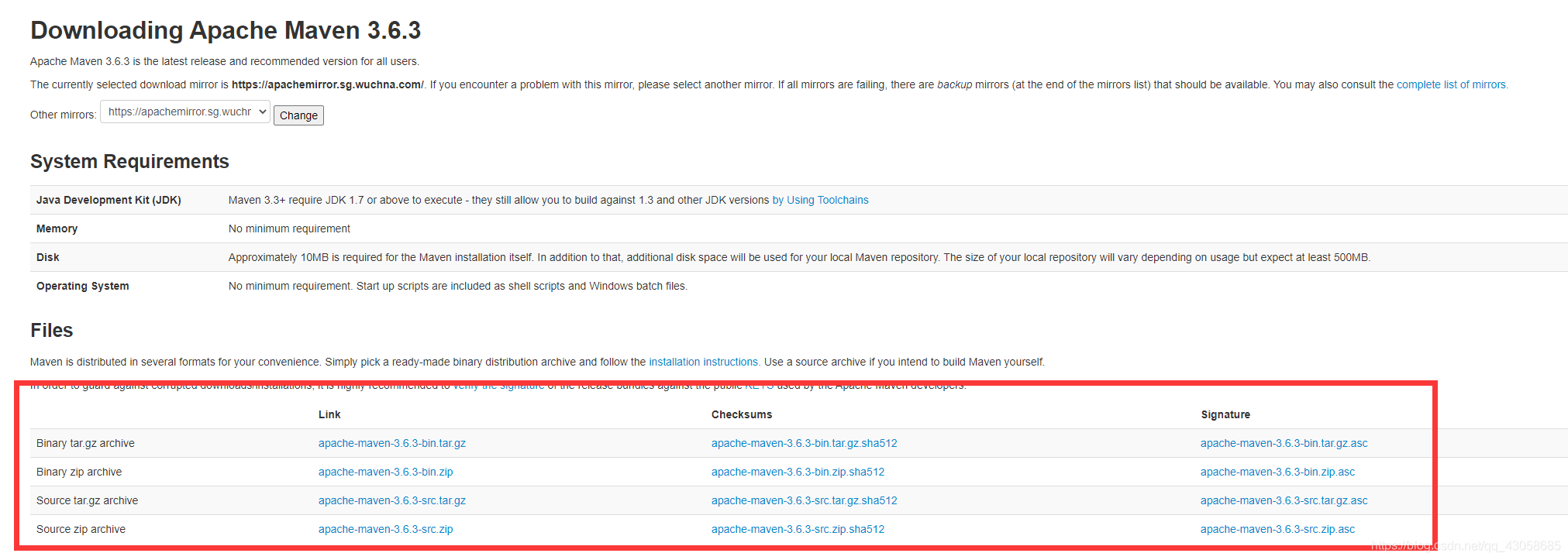Screen dimensions: 1568x560
Task: Open the bin.zip.asc signature link
Action: click(x=1278, y=472)
